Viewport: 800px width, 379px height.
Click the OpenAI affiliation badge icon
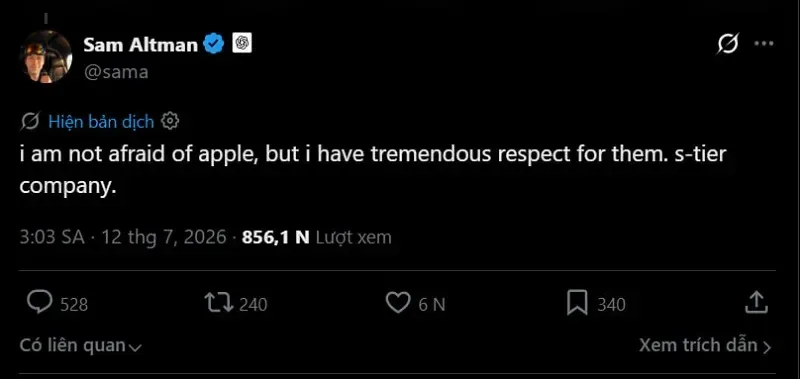[x=242, y=44]
